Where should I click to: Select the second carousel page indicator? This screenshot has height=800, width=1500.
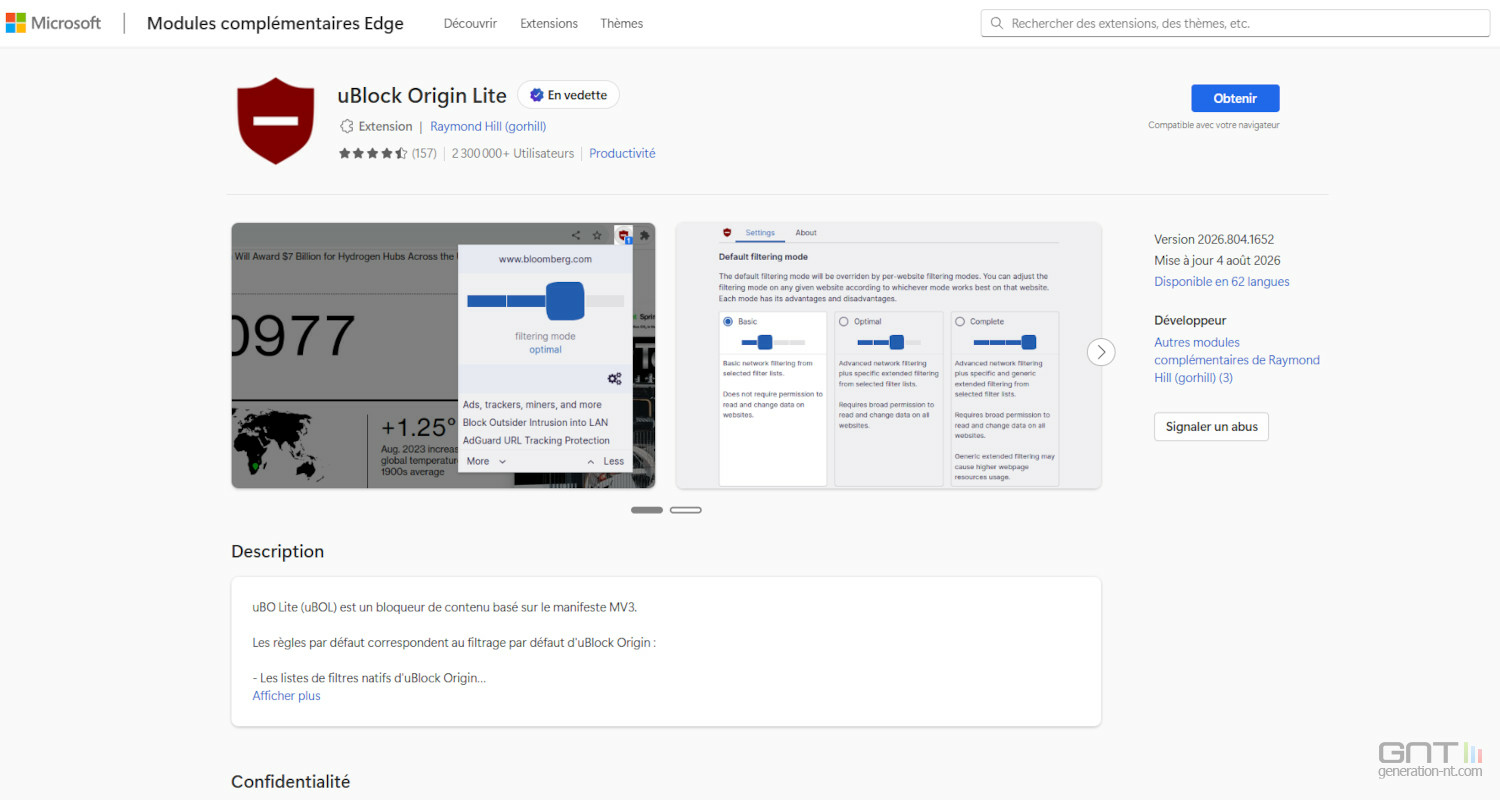[686, 510]
